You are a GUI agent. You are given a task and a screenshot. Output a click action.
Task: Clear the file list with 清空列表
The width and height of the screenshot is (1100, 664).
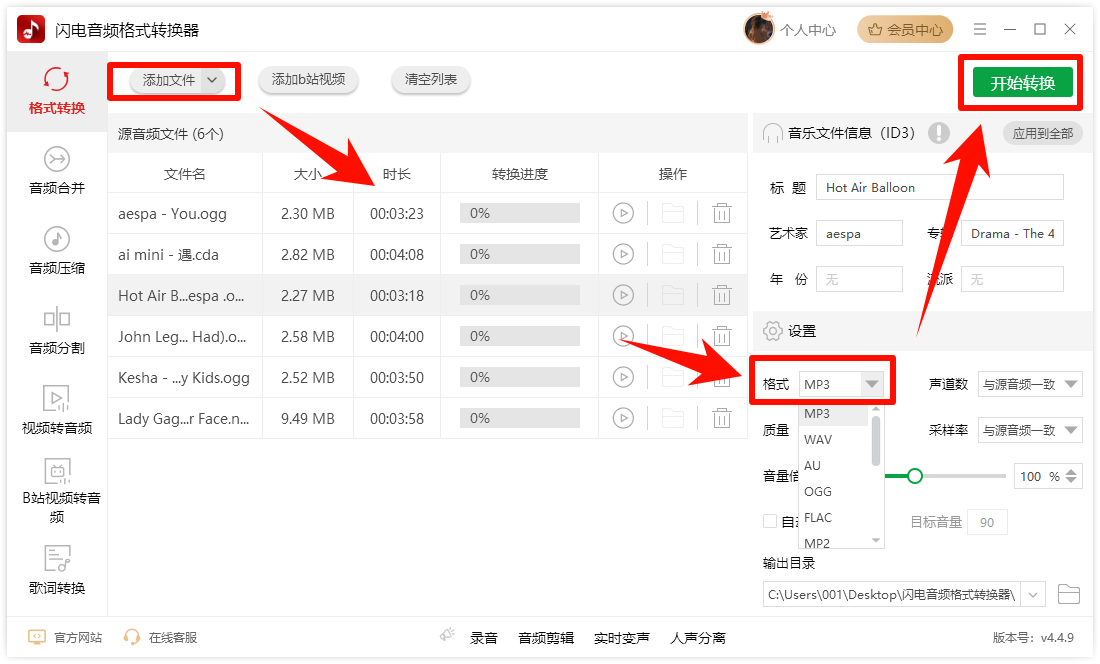click(x=430, y=80)
